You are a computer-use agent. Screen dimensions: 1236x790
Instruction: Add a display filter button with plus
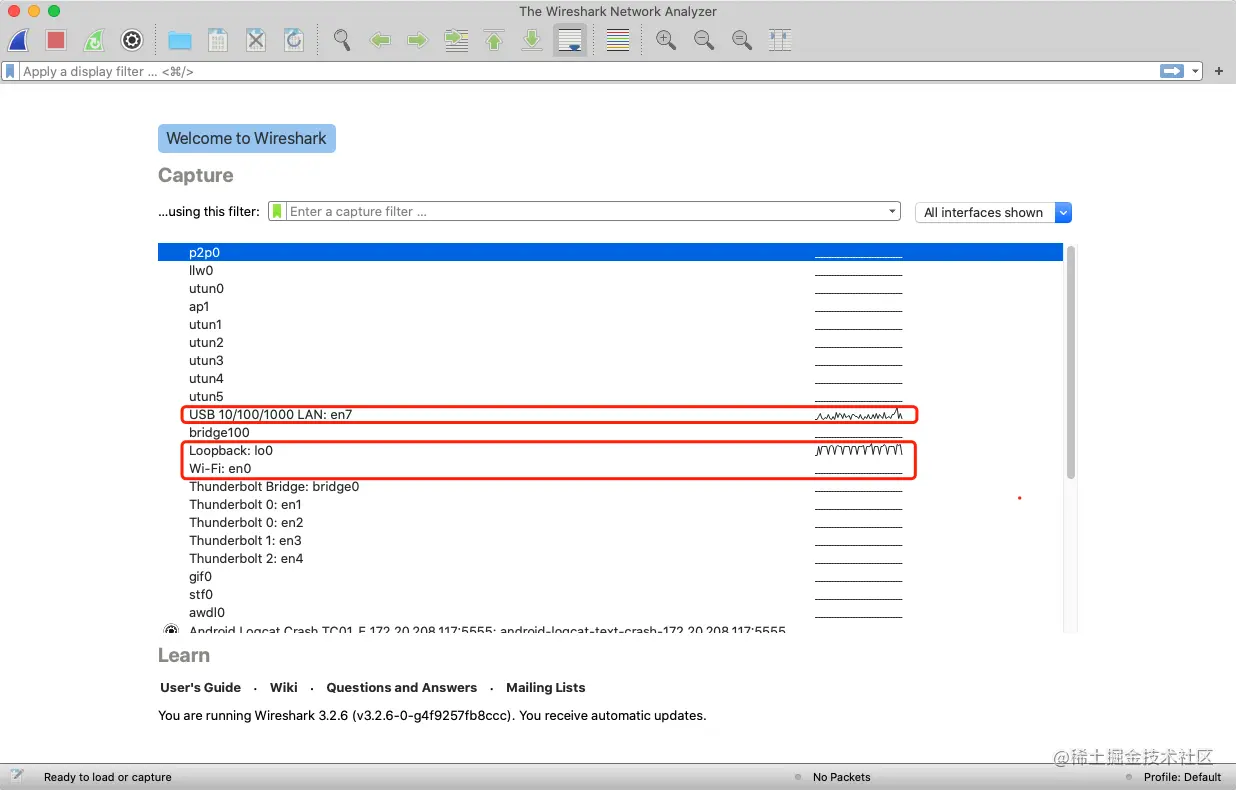click(1219, 71)
